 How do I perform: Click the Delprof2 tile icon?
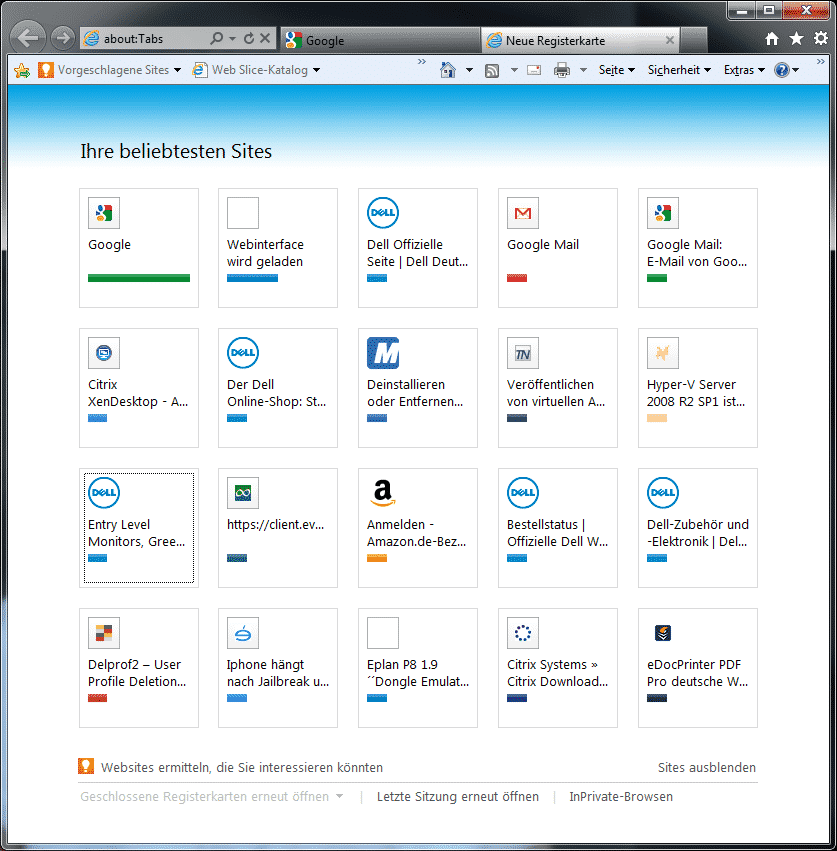pos(104,633)
